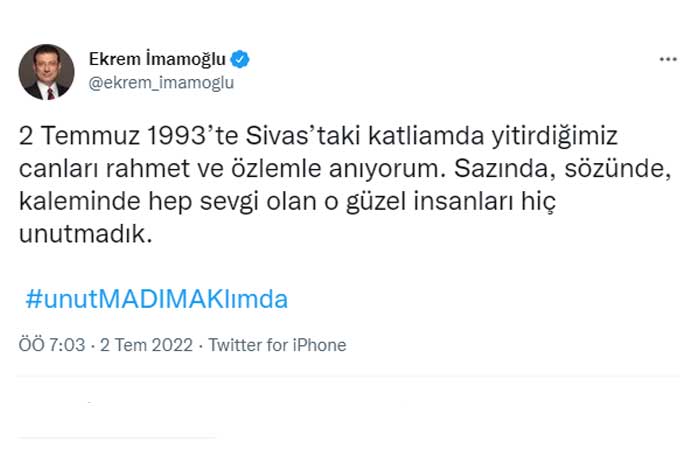The height and width of the screenshot is (450, 690).
Task: Open the #unutMADIMAKlımda hashtag
Action: coord(157,299)
